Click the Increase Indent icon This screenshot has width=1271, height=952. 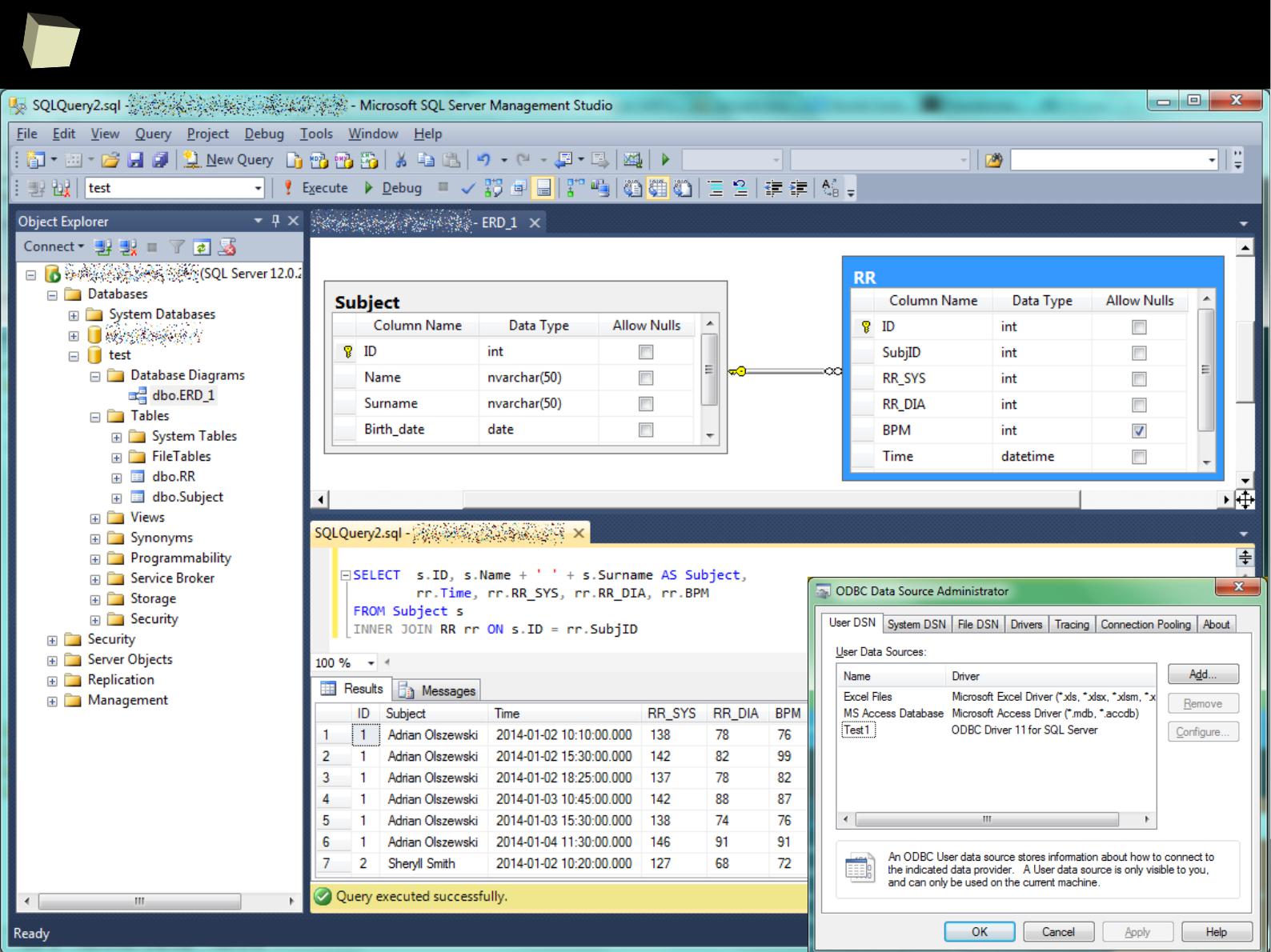coord(798,189)
